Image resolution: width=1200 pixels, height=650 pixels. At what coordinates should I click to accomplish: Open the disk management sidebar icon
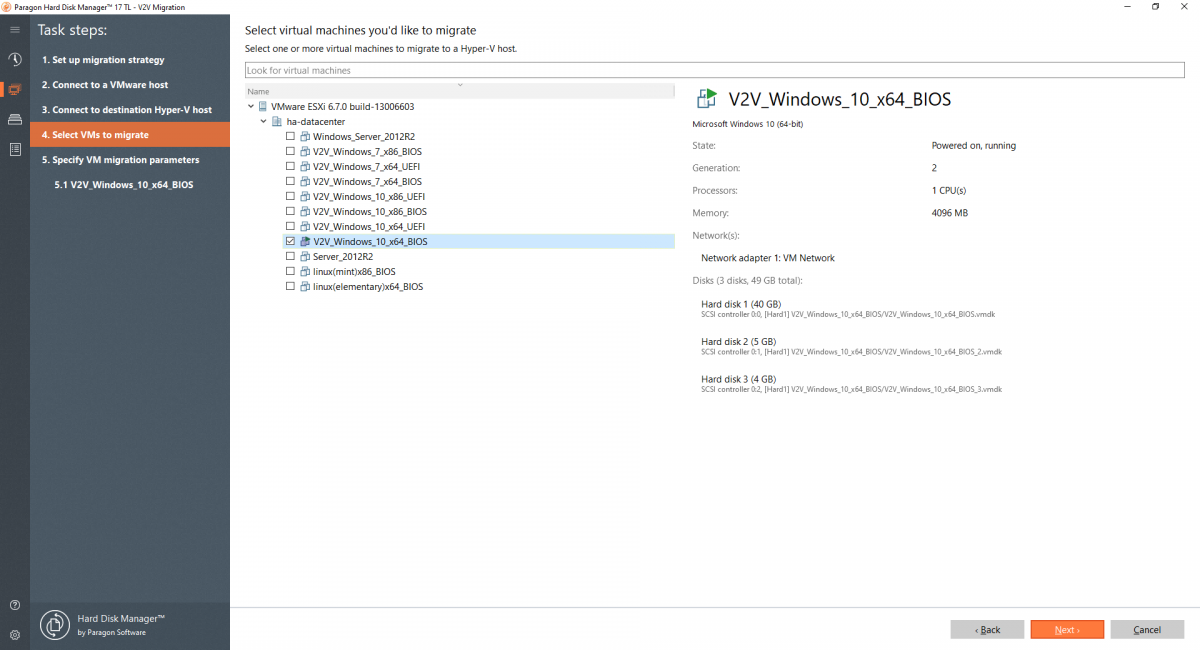click(x=14, y=119)
